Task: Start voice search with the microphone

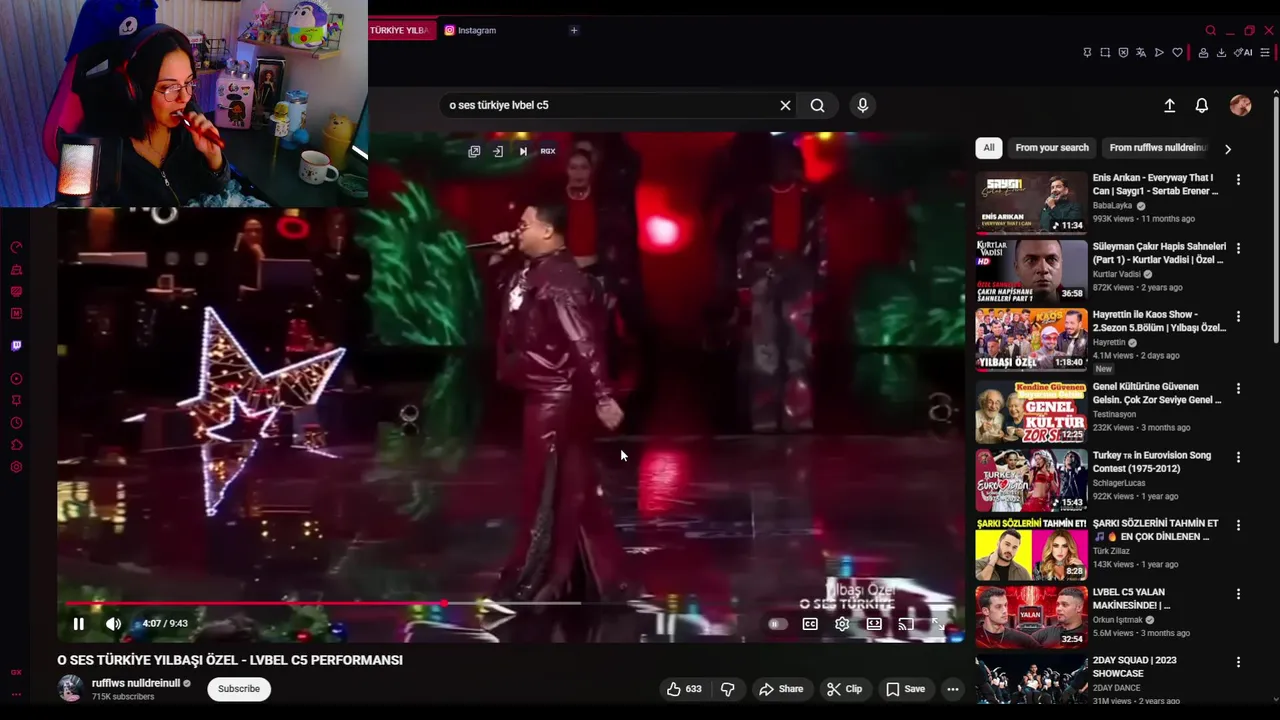Action: pyautogui.click(x=863, y=105)
